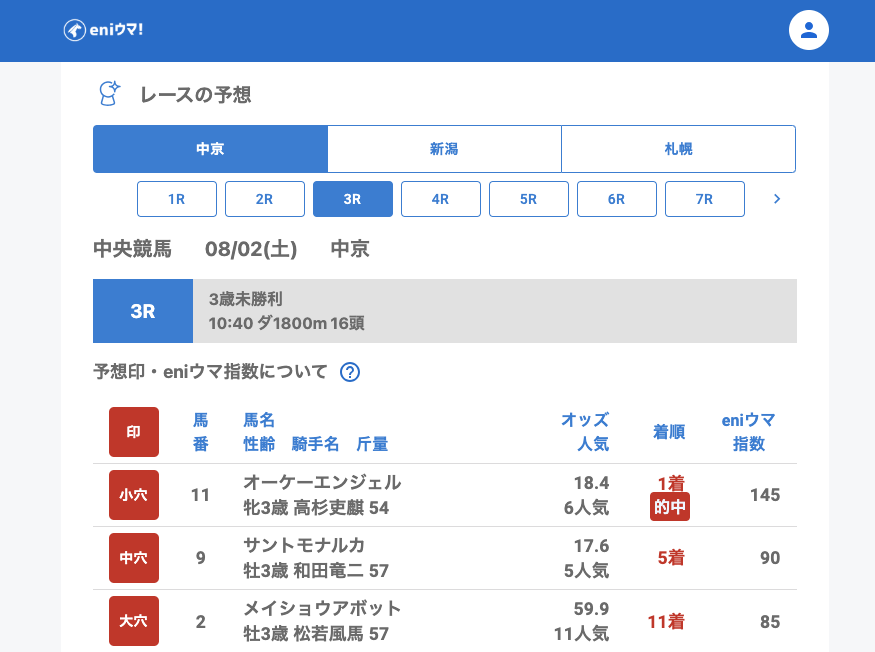Click the race prediction head icon

(109, 94)
